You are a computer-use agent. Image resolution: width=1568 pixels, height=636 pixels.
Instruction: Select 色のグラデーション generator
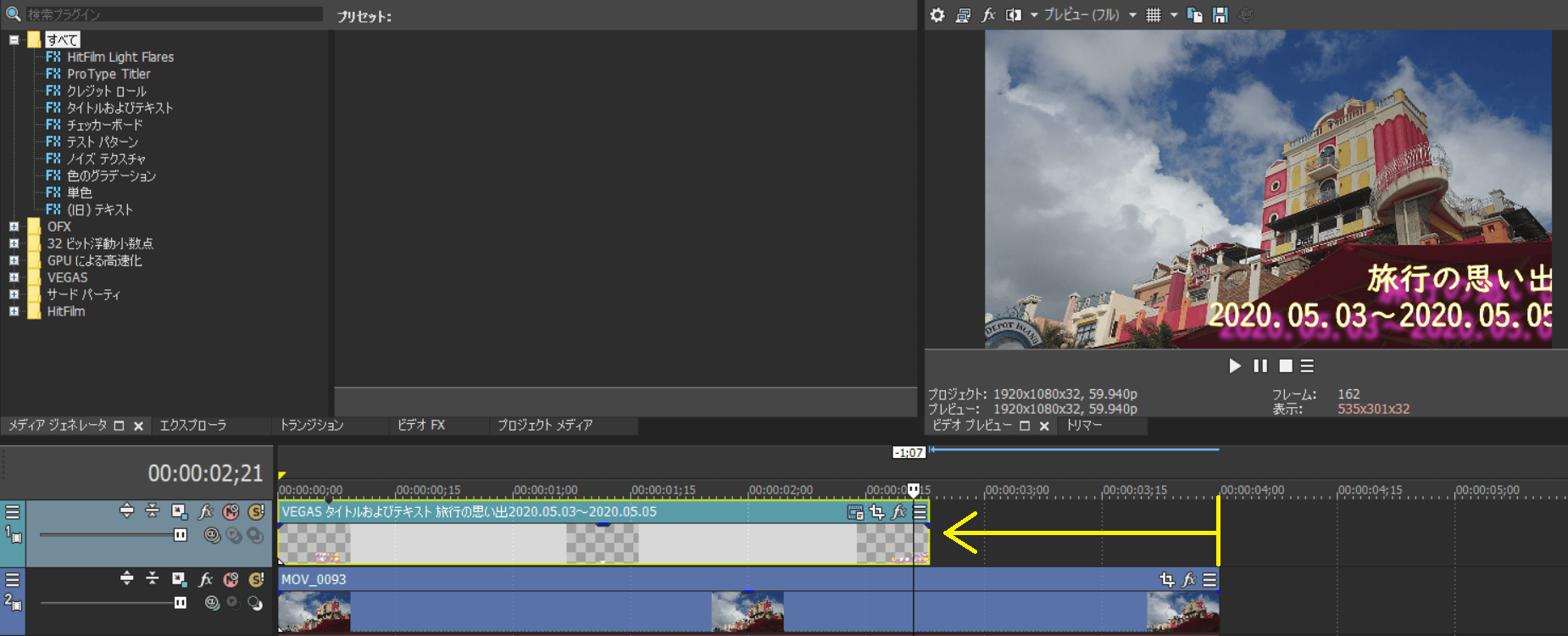pyautogui.click(x=112, y=176)
